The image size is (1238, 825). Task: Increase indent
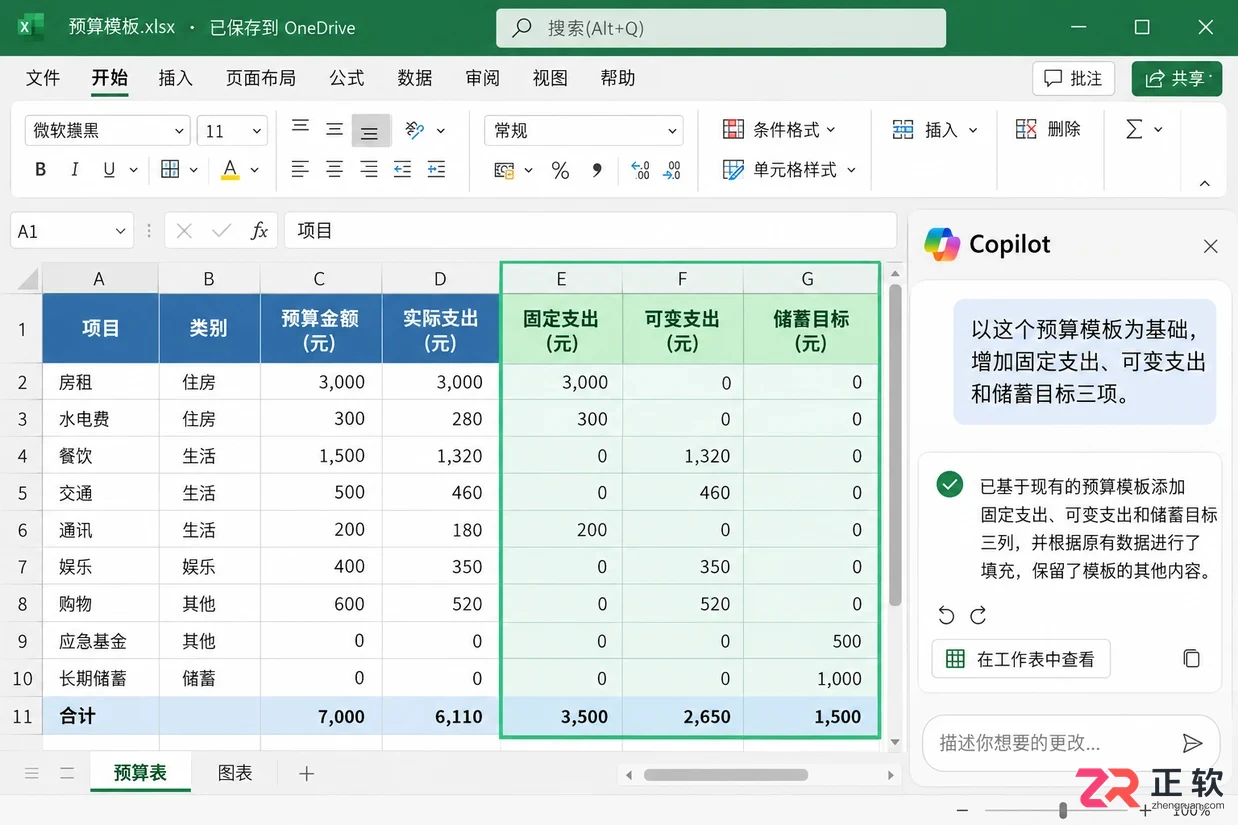436,170
